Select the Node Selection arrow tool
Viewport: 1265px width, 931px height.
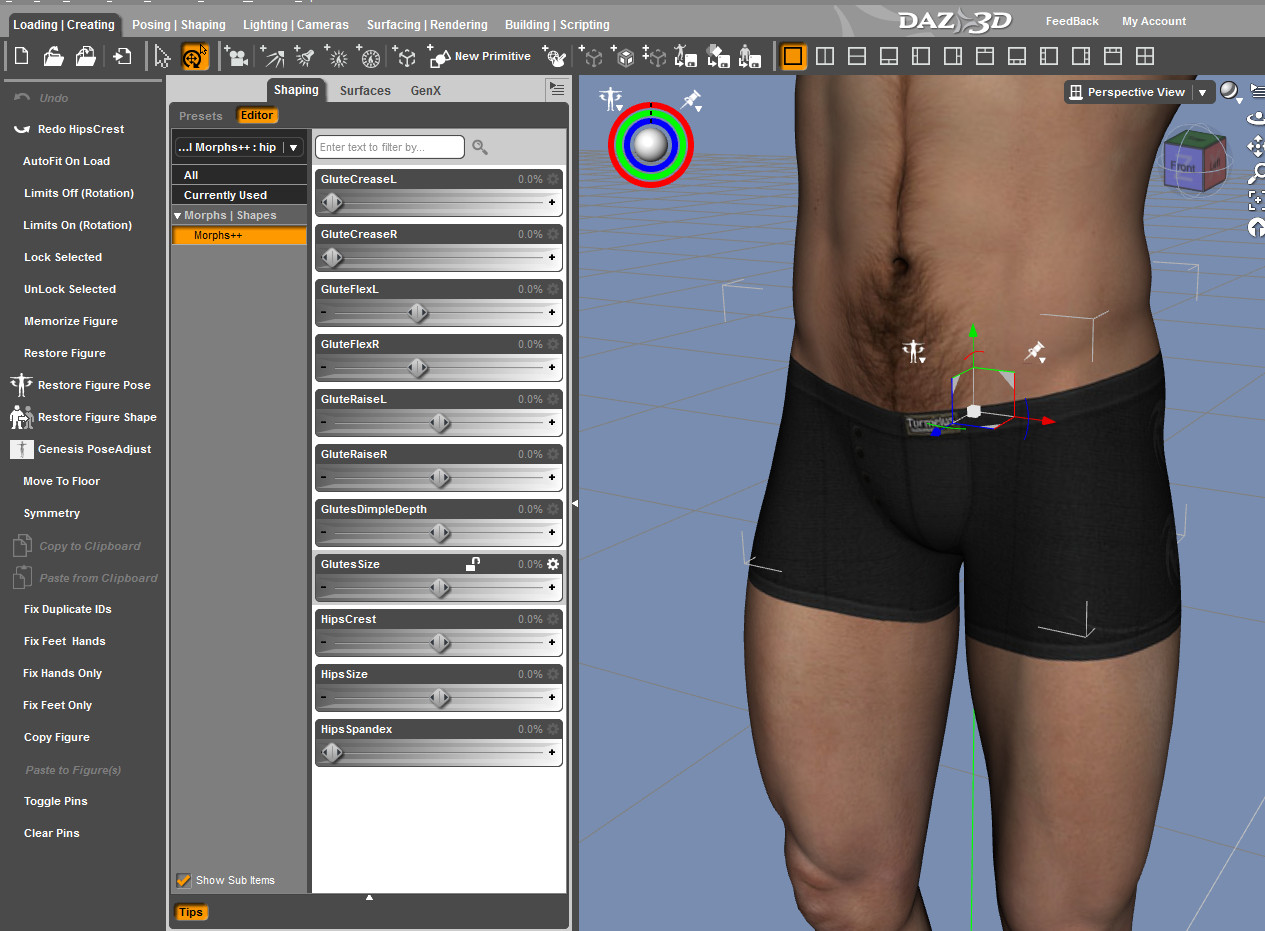coord(163,56)
